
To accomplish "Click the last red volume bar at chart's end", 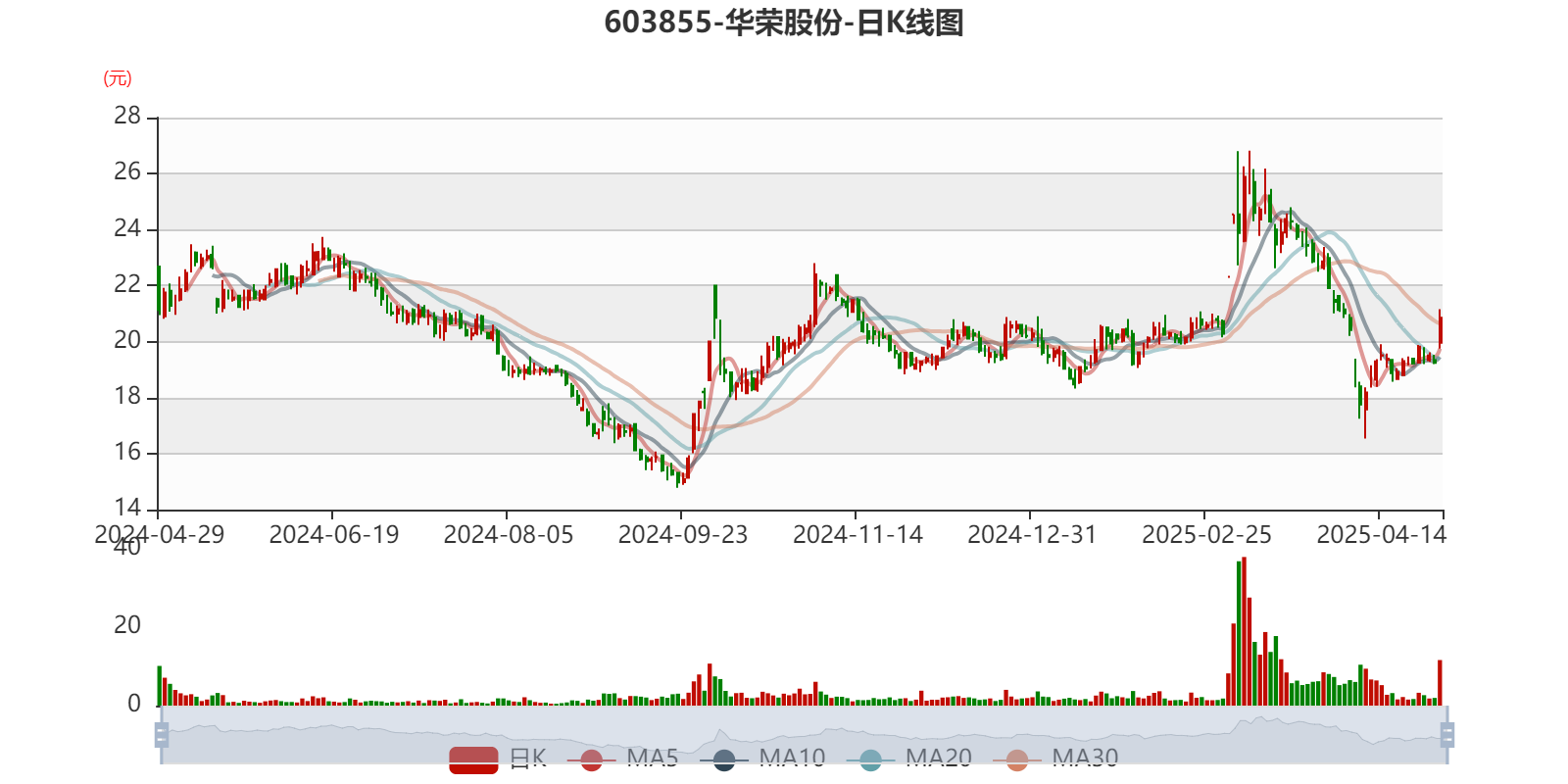I will (1441, 683).
